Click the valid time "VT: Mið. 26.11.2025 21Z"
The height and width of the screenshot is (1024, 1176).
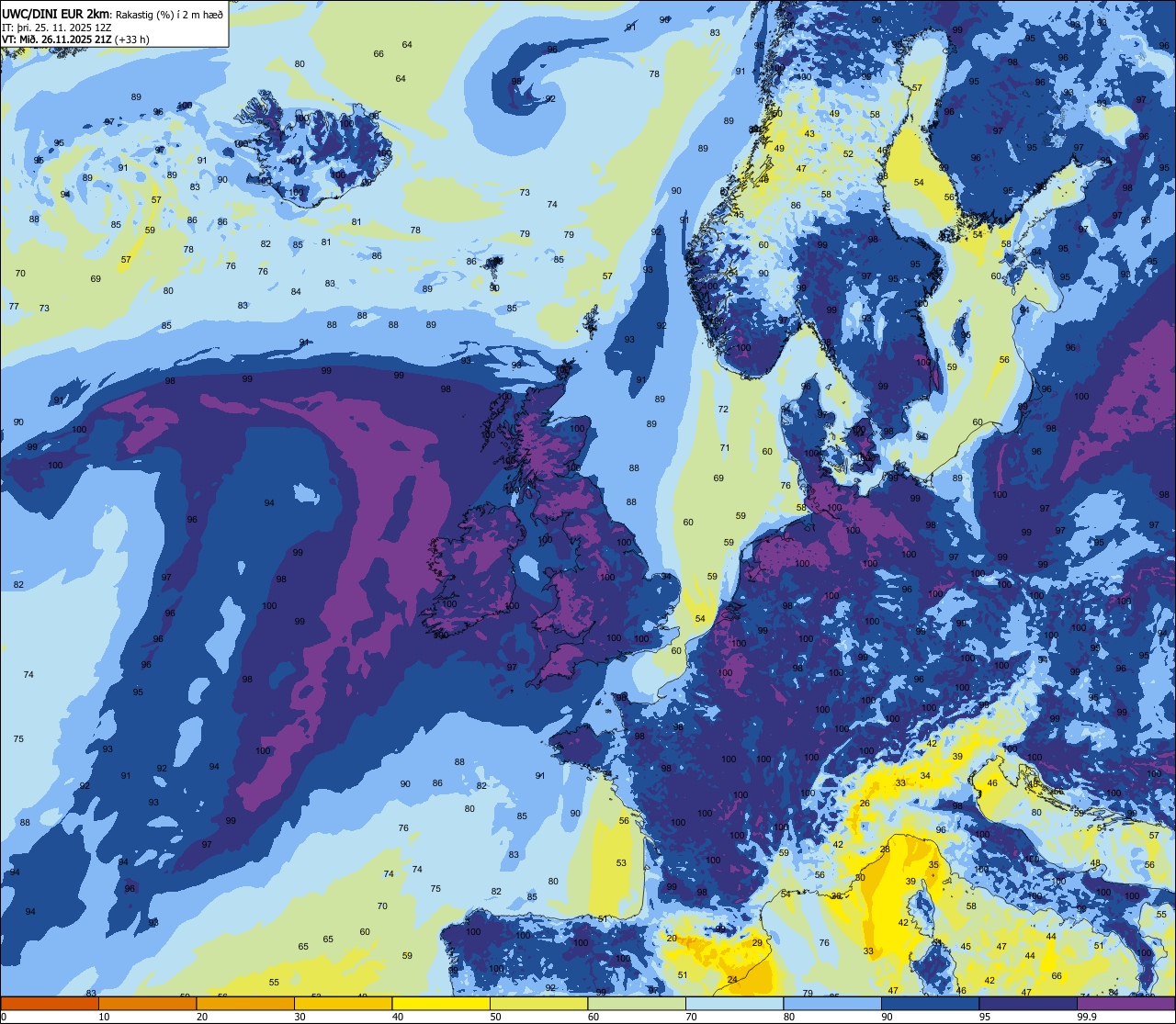coord(57,39)
